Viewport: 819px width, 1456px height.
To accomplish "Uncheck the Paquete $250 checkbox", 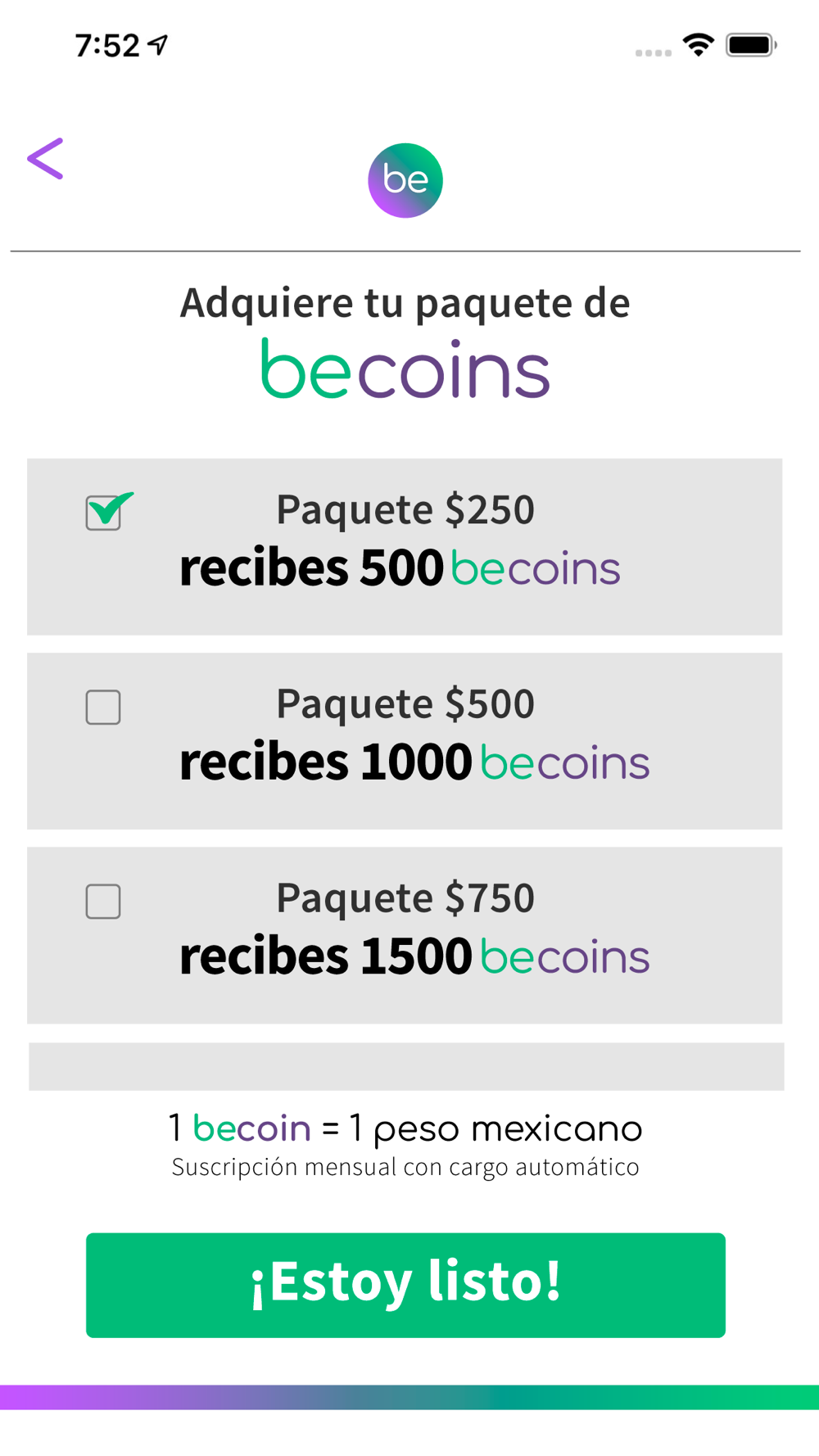I will pos(104,513).
